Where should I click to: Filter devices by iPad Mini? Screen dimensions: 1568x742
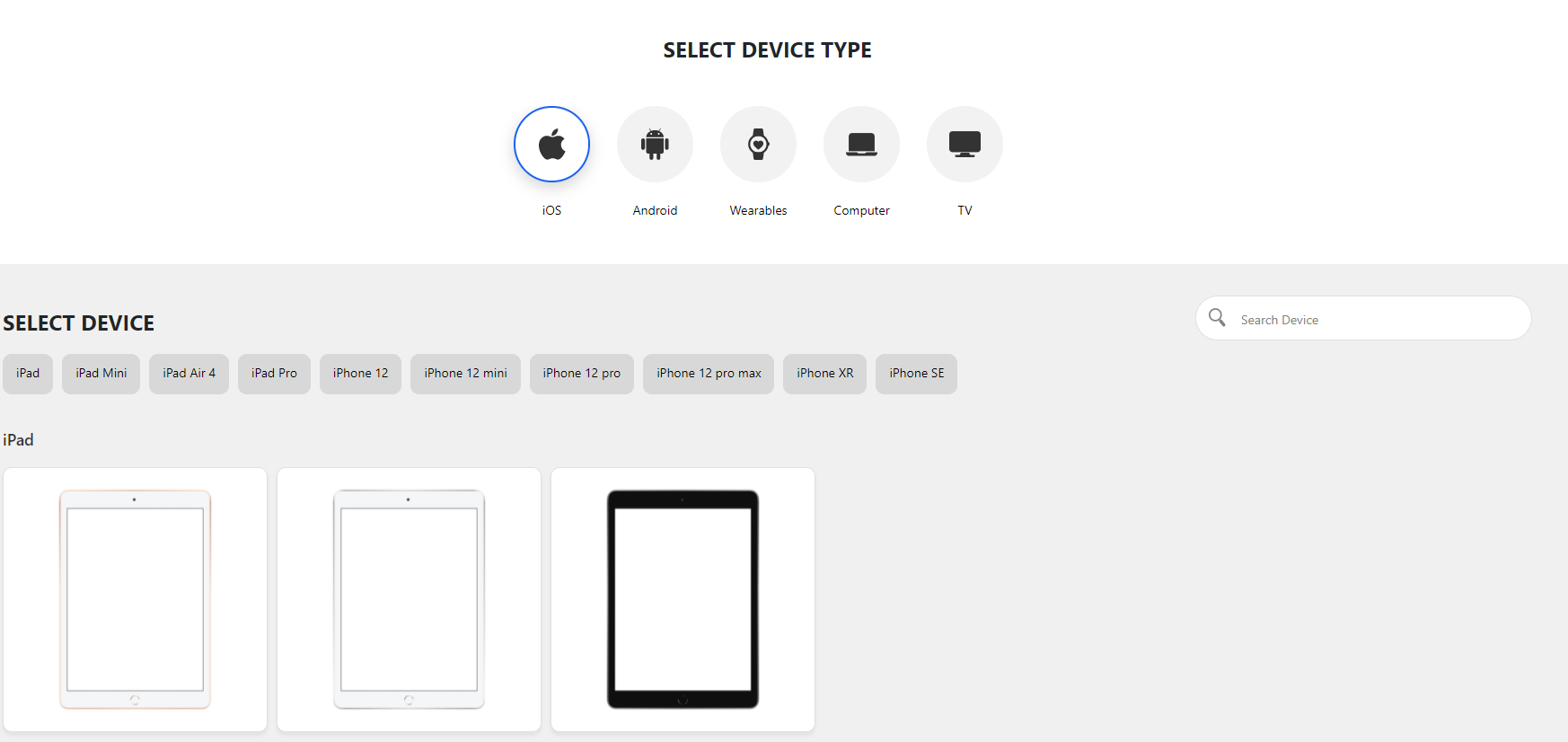[x=101, y=374]
